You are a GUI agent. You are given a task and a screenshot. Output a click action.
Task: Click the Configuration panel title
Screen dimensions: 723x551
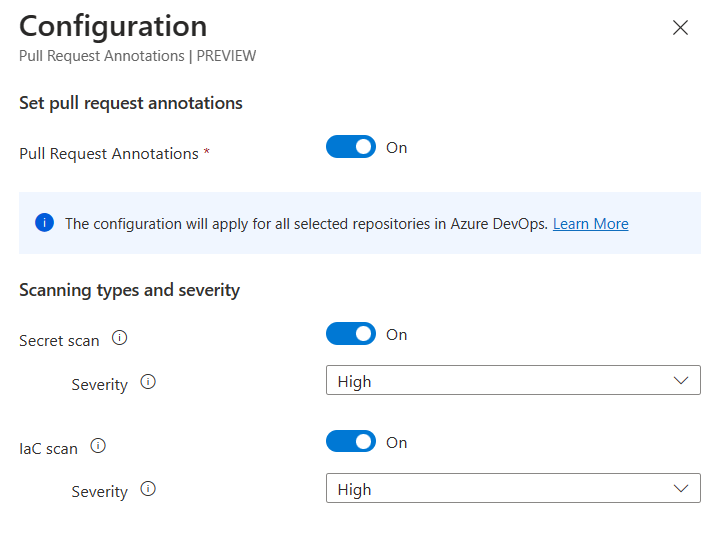(113, 26)
